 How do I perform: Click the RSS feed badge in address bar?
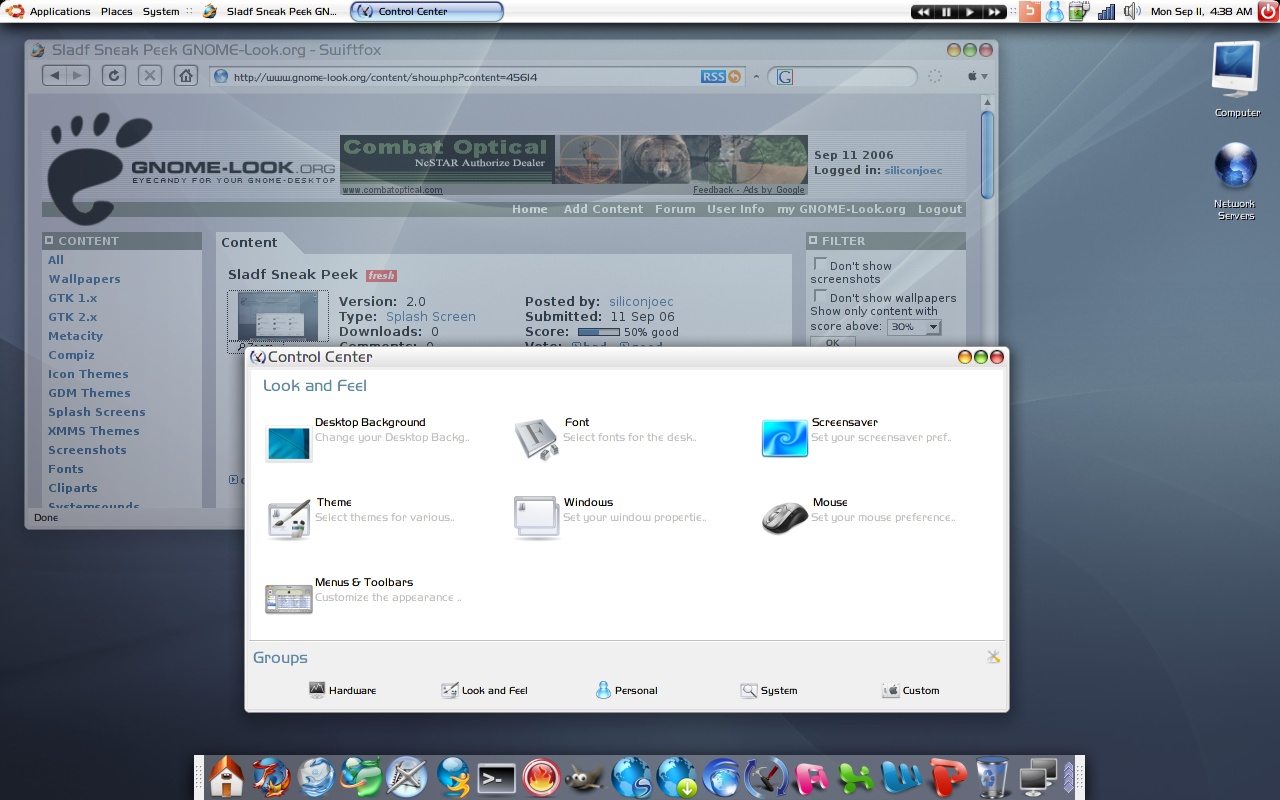click(713, 76)
